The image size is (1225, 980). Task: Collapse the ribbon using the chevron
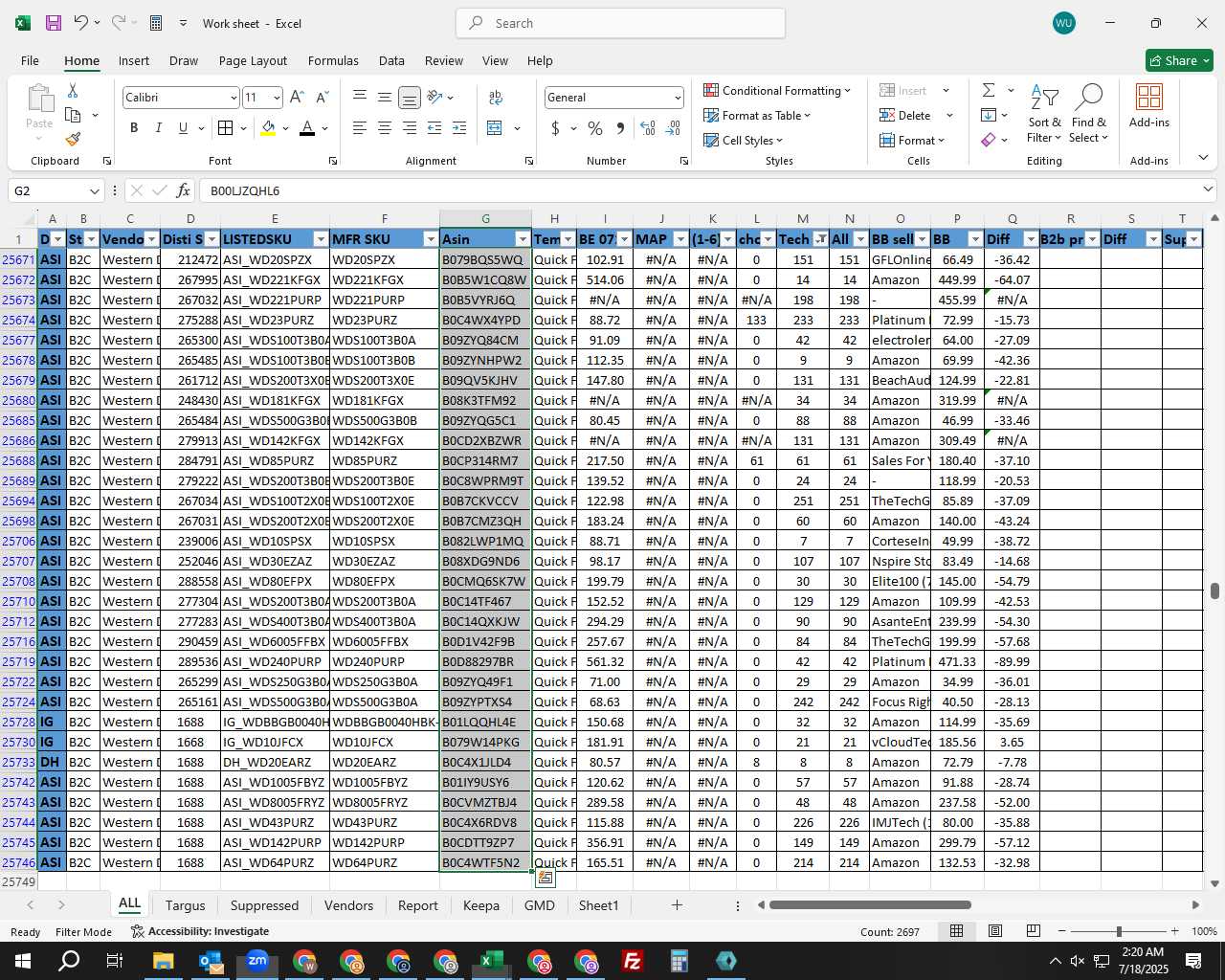[1203, 157]
